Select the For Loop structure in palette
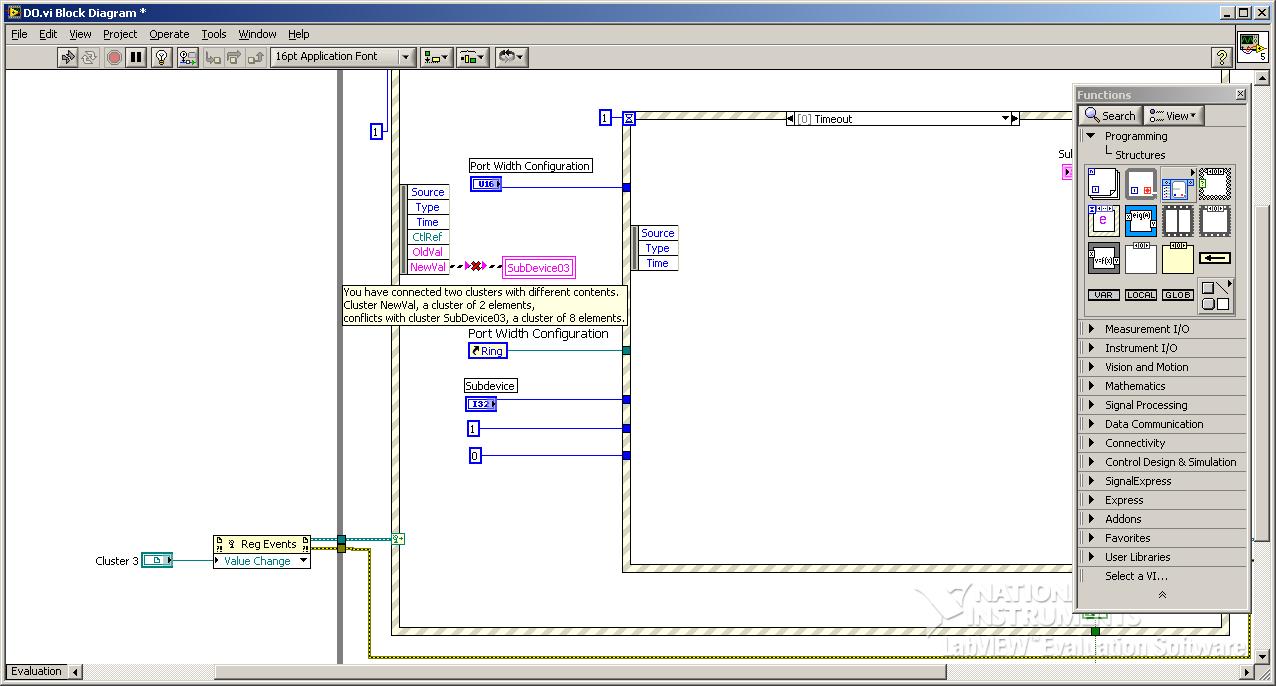Screen dimensions: 1276x686 1103,183
